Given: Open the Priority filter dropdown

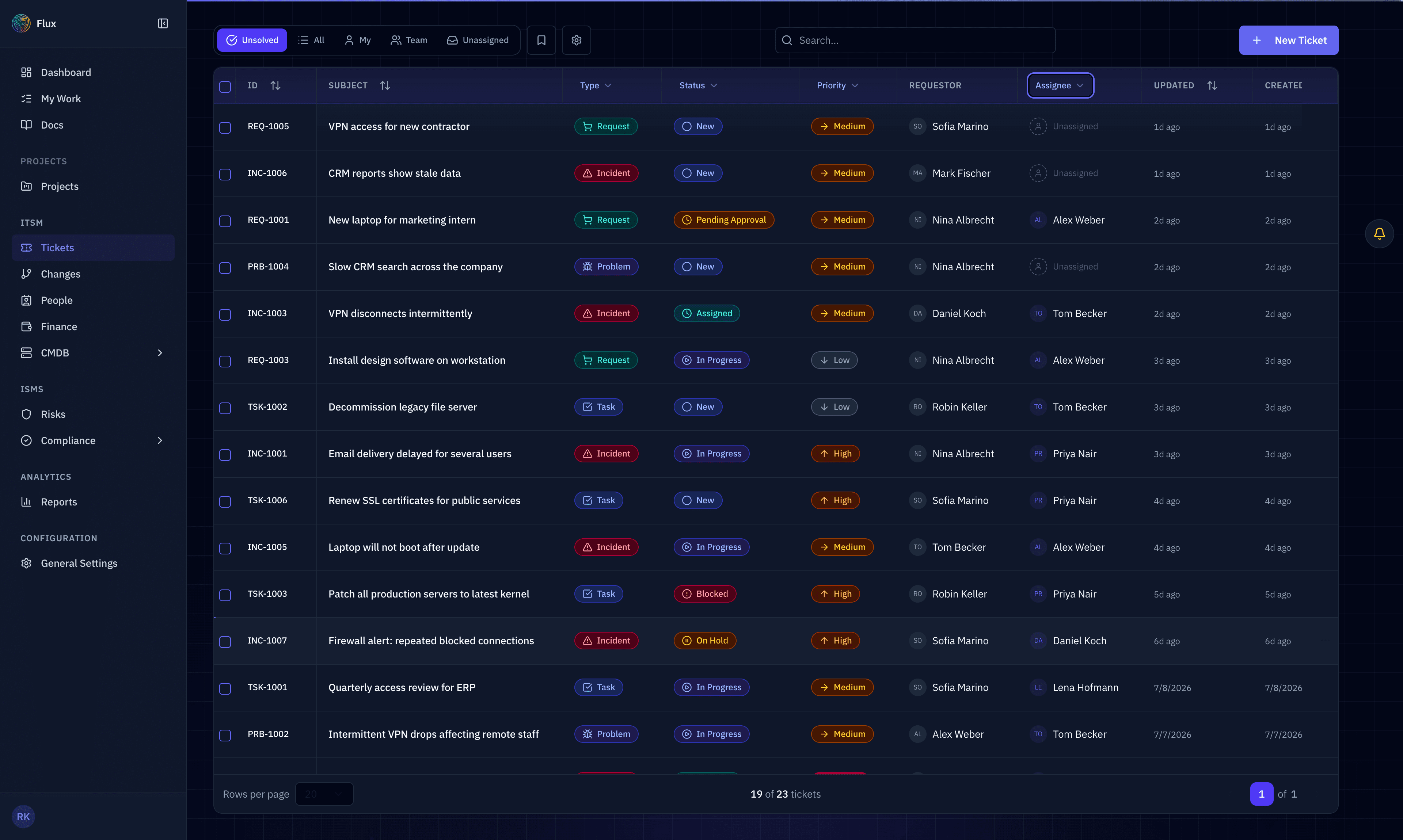Looking at the screenshot, I should click(837, 85).
